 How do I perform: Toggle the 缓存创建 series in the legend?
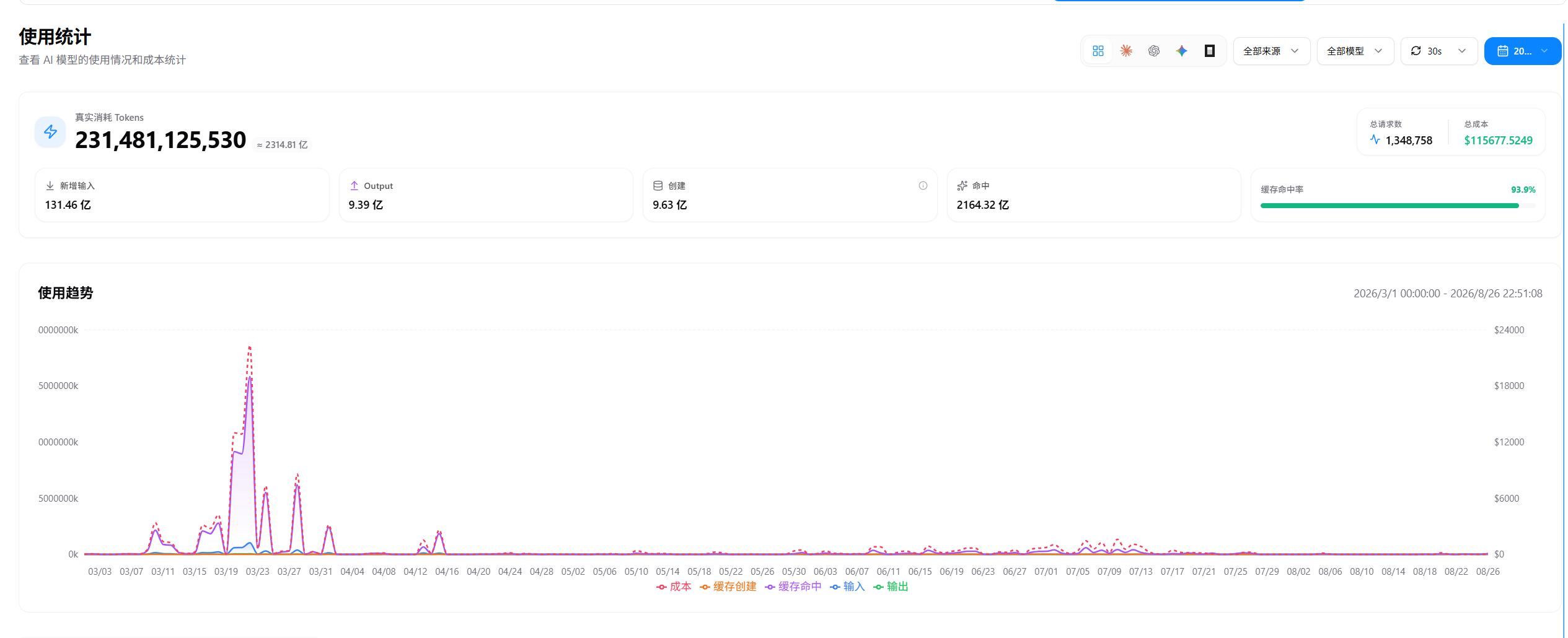click(x=728, y=587)
